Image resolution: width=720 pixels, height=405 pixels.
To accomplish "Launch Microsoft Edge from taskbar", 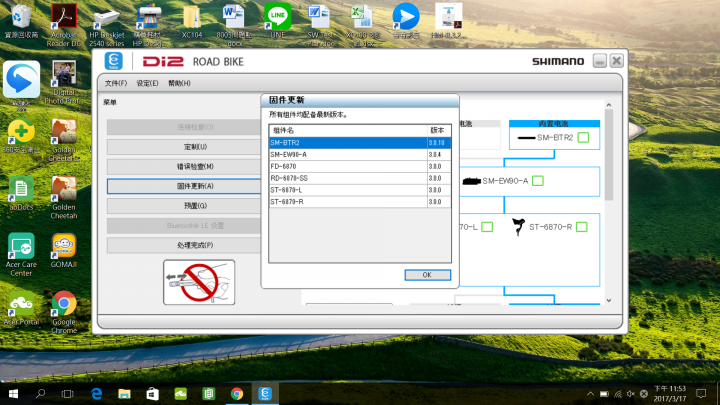I will tap(96, 394).
